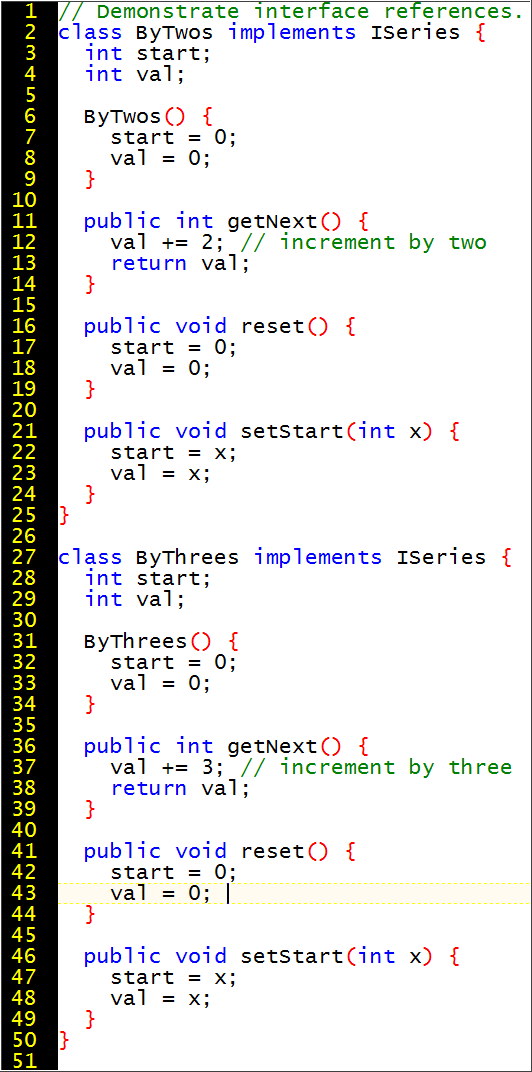Click line number 1 in the gutter
Screen dimensions: 532x1072
tap(29, 12)
